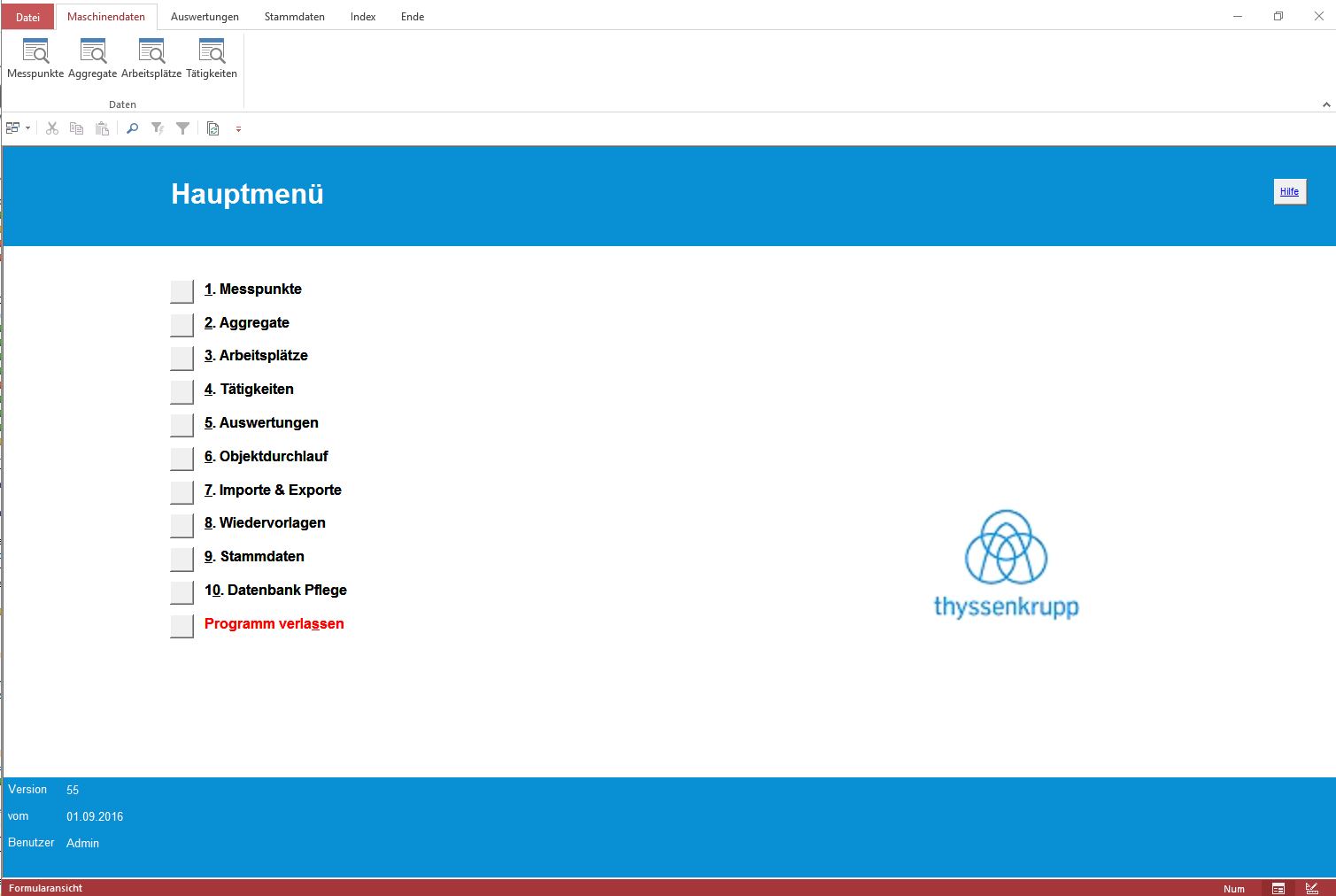Click the '3. Arbeitsplätze' menu label

[256, 356]
